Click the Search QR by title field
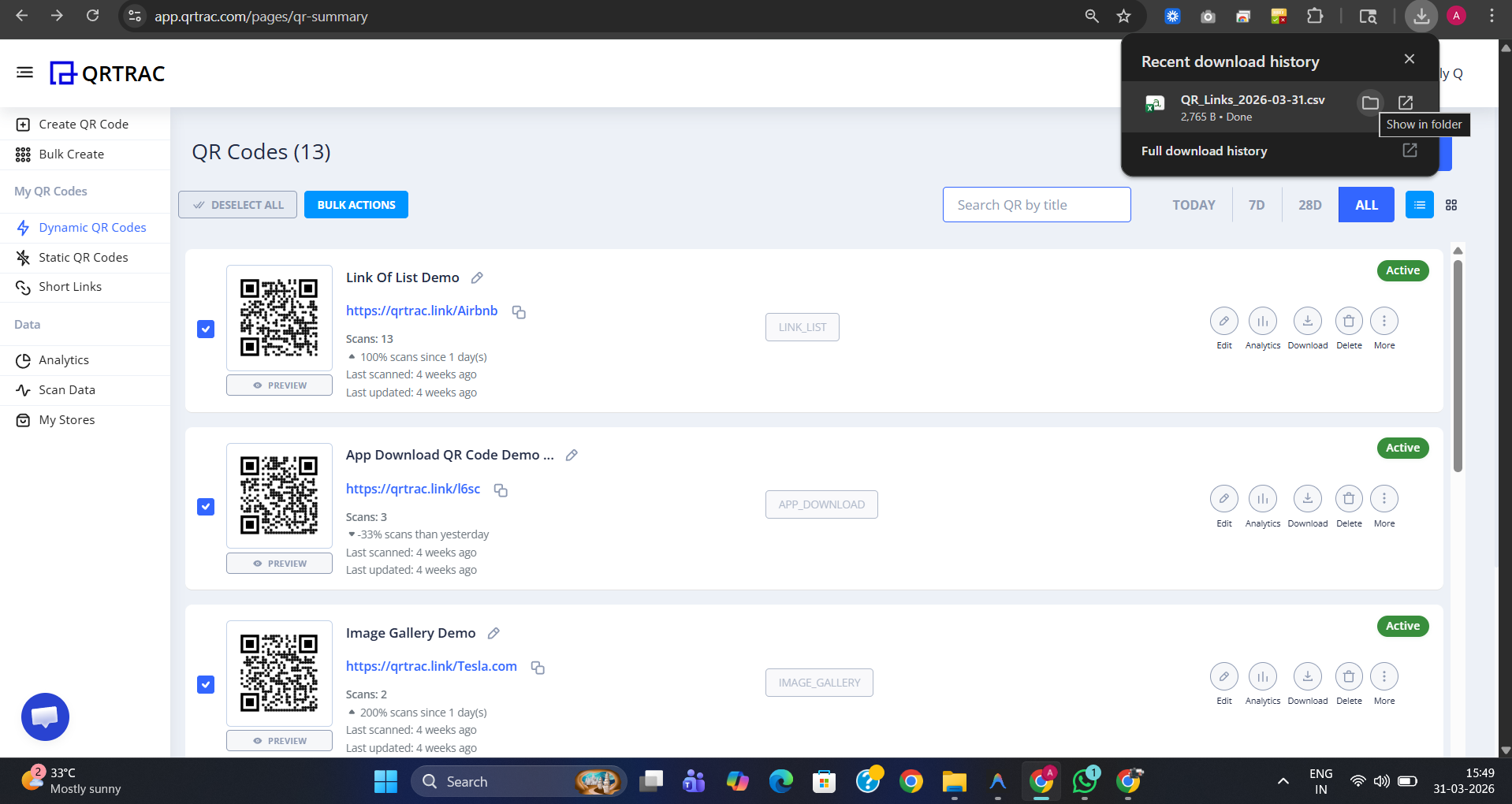This screenshot has width=1512, height=804. pyautogui.click(x=1036, y=204)
